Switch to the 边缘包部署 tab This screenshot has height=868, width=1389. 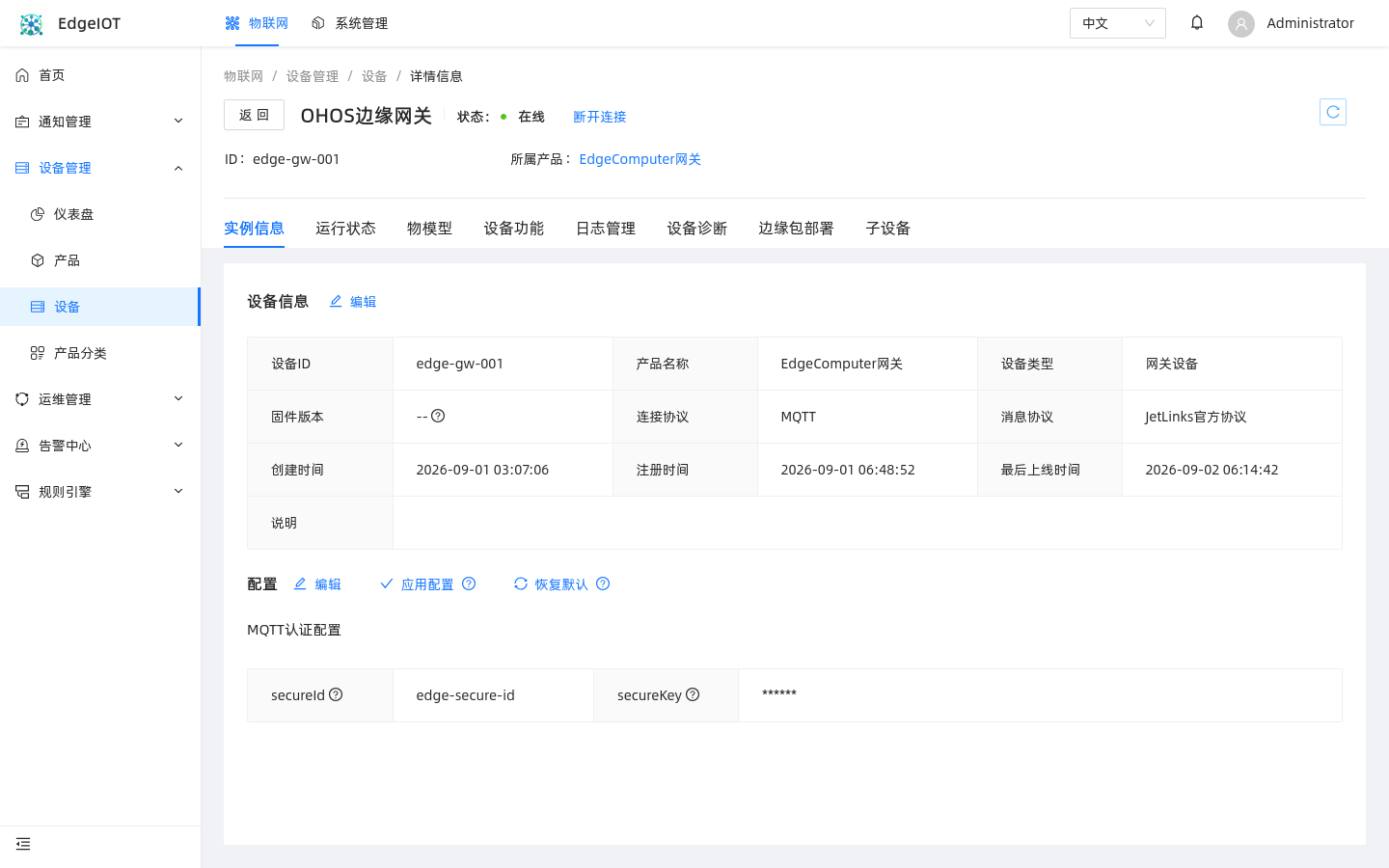click(x=796, y=229)
